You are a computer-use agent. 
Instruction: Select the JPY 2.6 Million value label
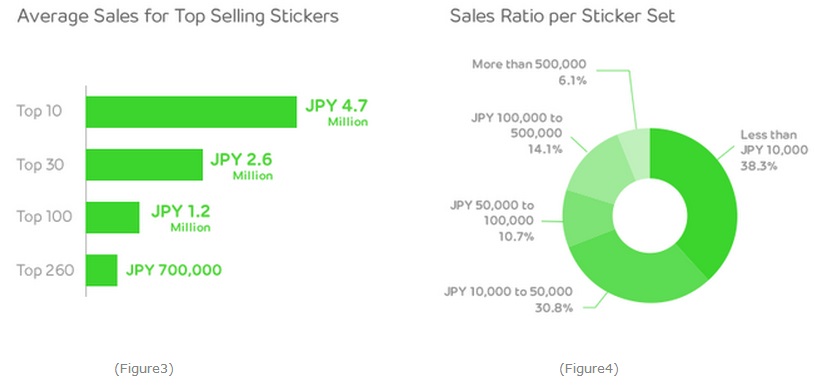point(241,166)
